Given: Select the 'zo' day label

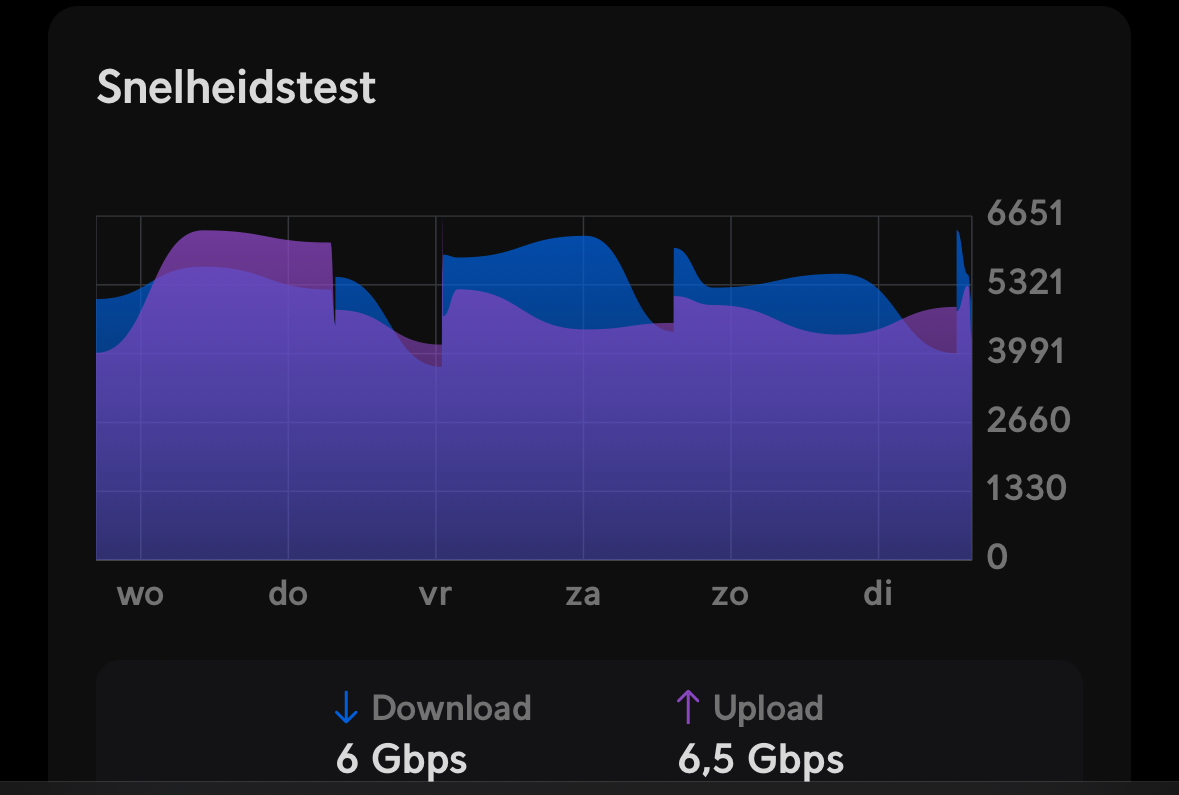Looking at the screenshot, I should click(730, 595).
